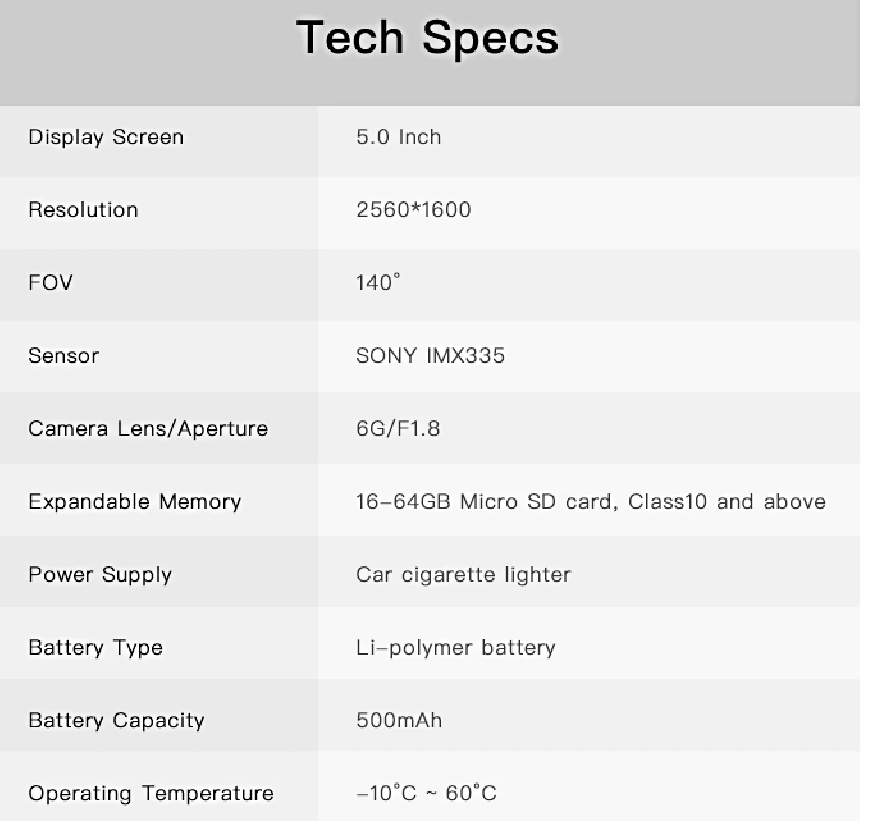The height and width of the screenshot is (821, 886).
Task: Click the Power Supply label
Action: tap(100, 575)
